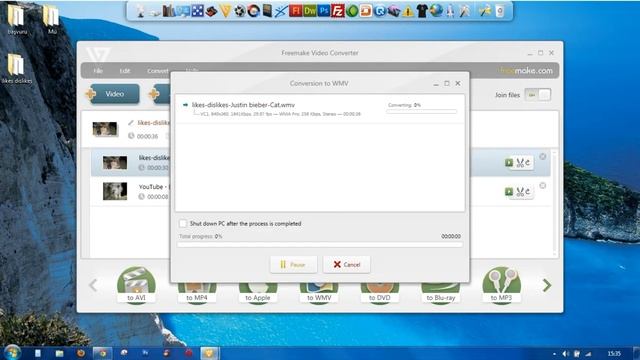Click the file list vertical scrollbar

click(554, 203)
